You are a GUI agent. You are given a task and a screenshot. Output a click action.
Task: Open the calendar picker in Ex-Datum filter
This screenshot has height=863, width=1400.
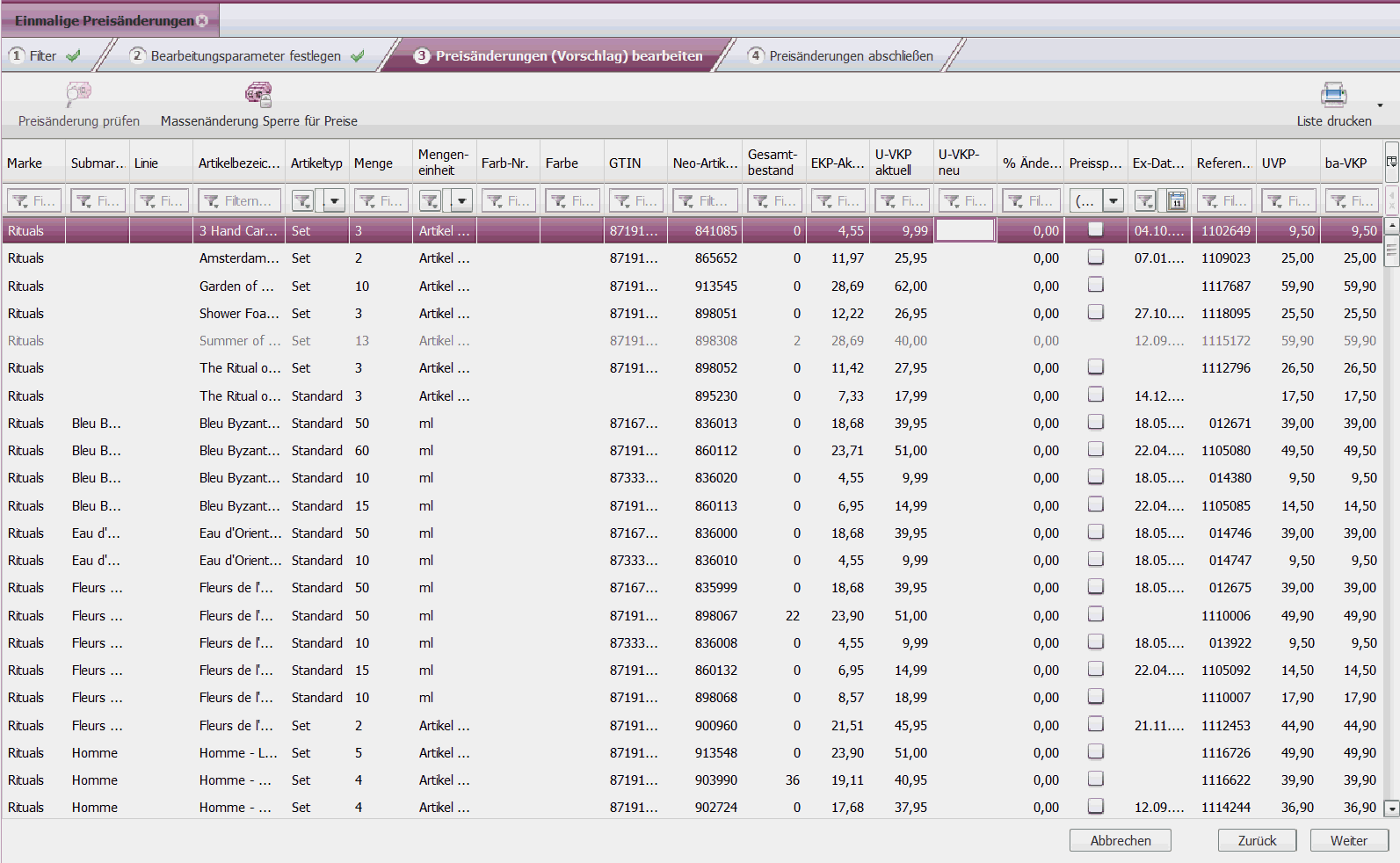(1177, 201)
